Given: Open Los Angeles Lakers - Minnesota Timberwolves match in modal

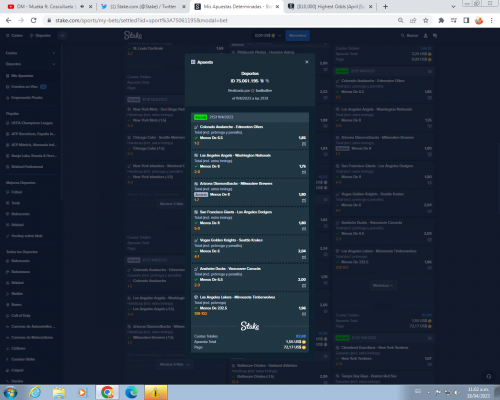Looking at the screenshot, I should 237,297.
